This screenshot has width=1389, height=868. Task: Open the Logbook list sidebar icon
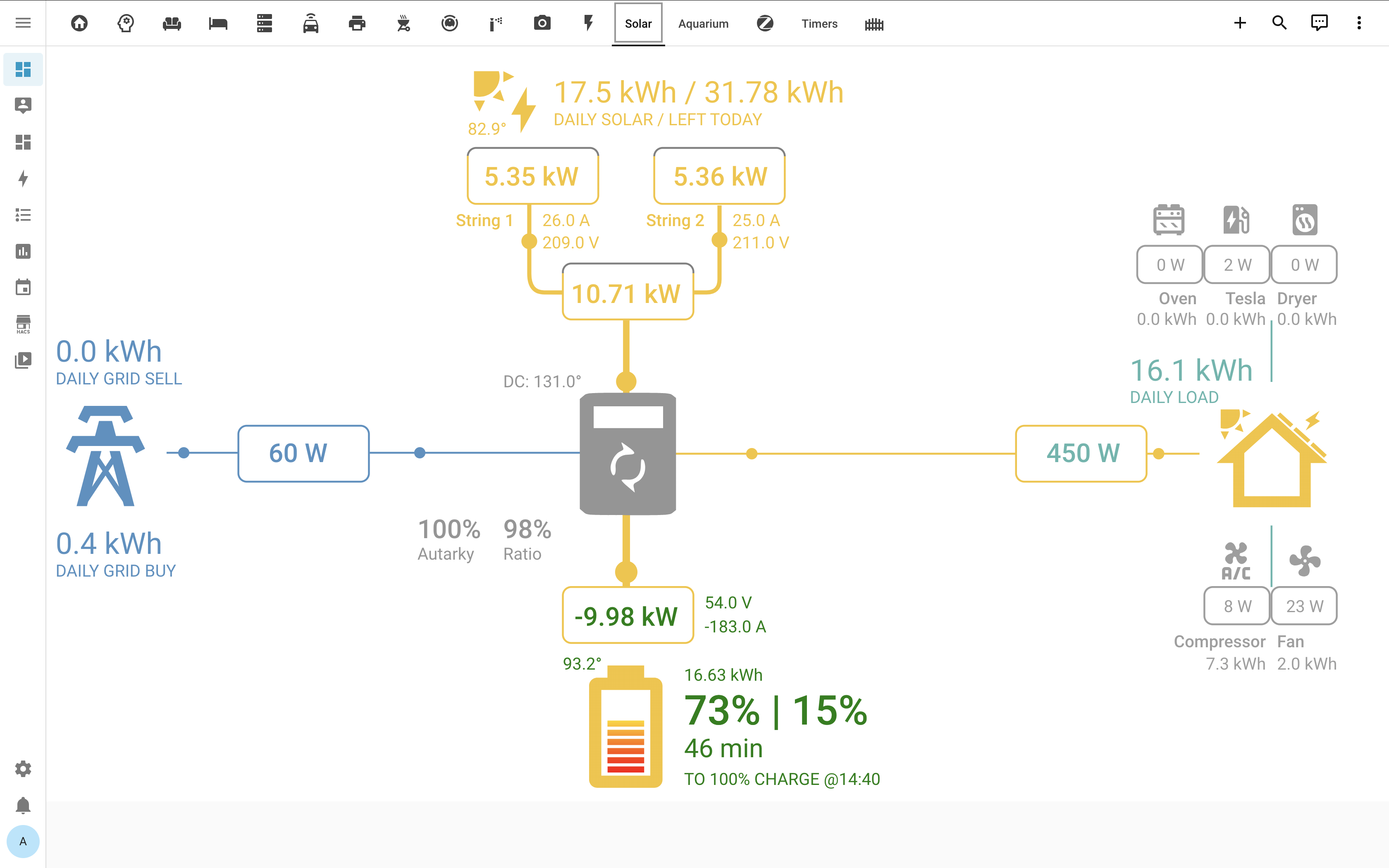tap(23, 215)
